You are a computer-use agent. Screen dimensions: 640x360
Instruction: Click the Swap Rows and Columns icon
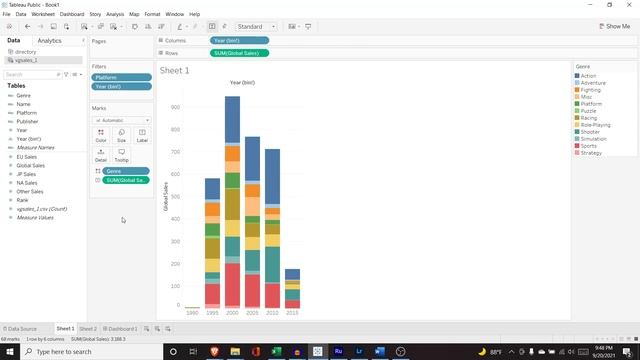tap(135, 27)
